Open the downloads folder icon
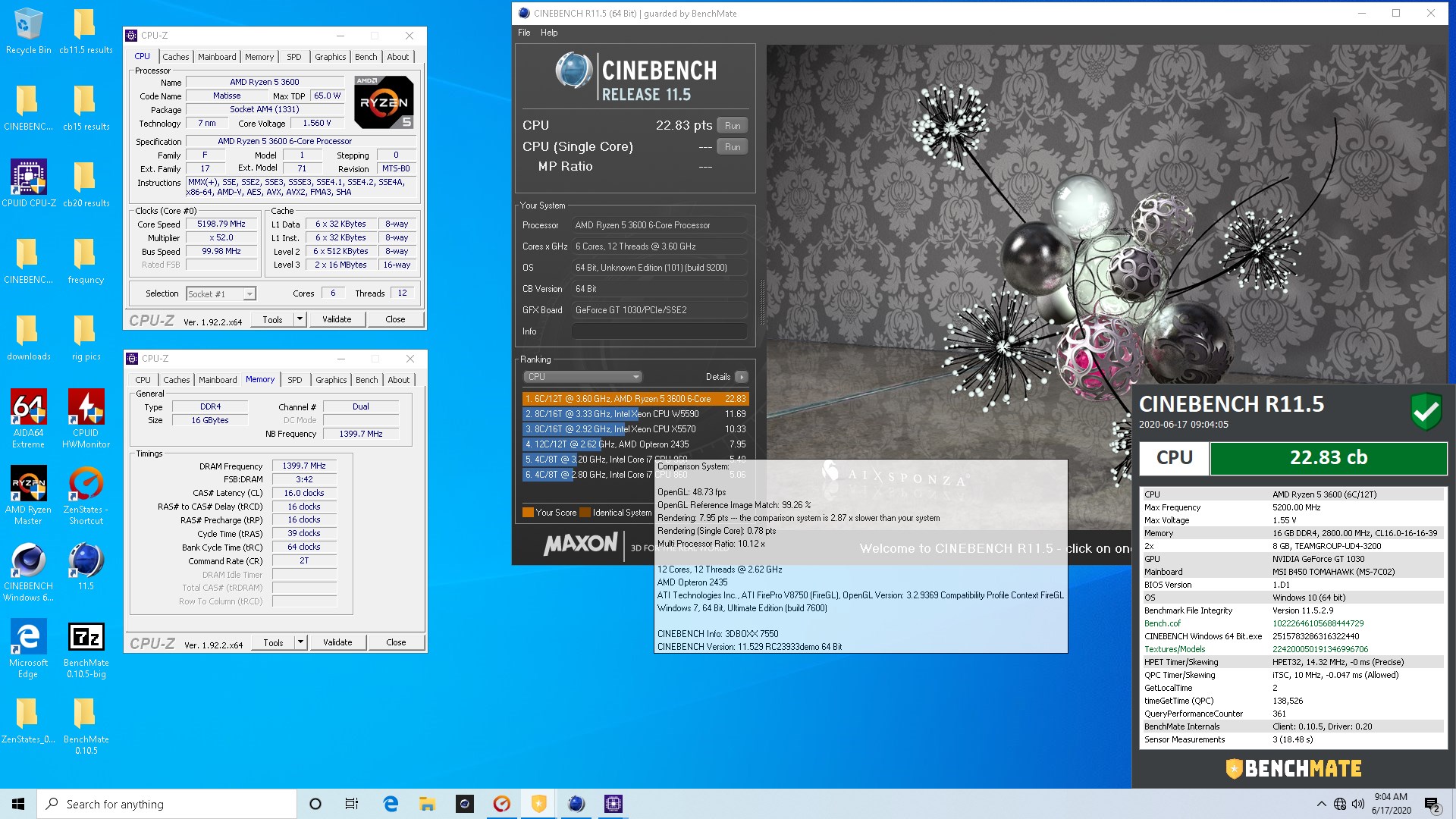 [28, 337]
